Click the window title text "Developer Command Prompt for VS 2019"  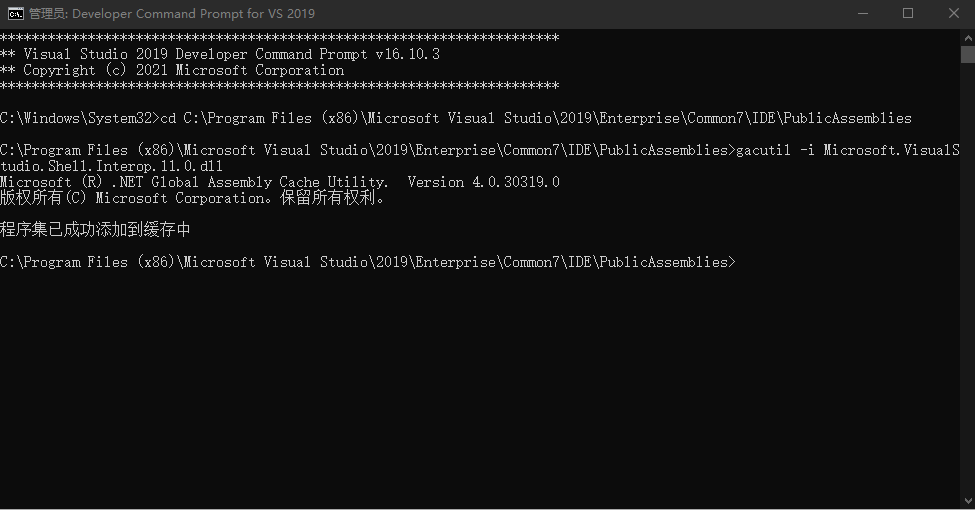(193, 14)
